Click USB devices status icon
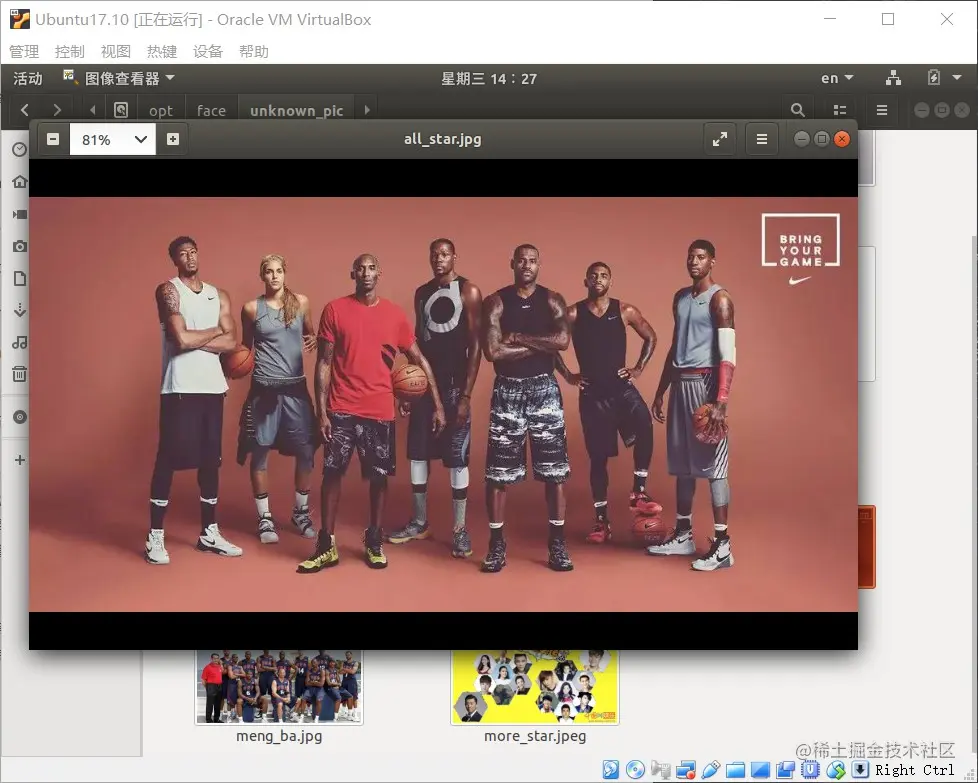Viewport: 978px width, 783px height. (710, 769)
